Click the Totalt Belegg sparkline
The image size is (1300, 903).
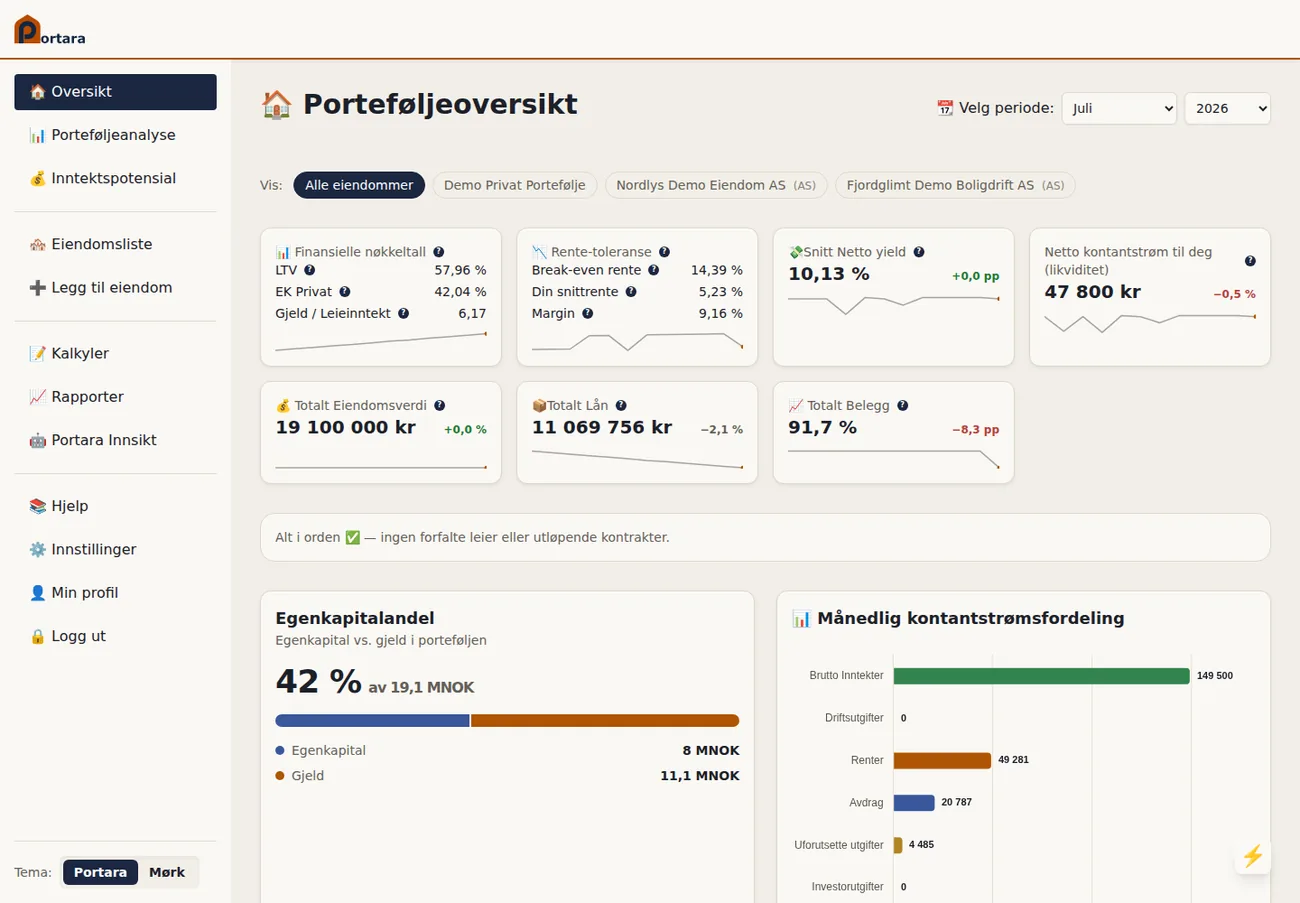[x=893, y=459]
